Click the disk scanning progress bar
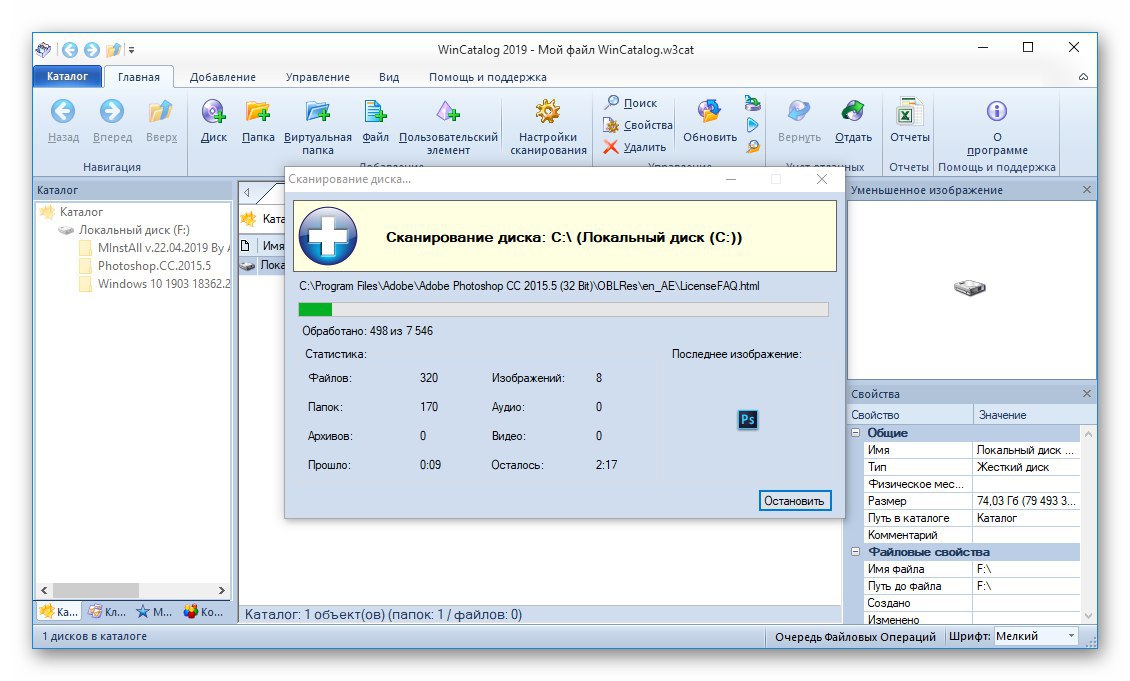Screen dimensions: 1130x681 [563, 310]
